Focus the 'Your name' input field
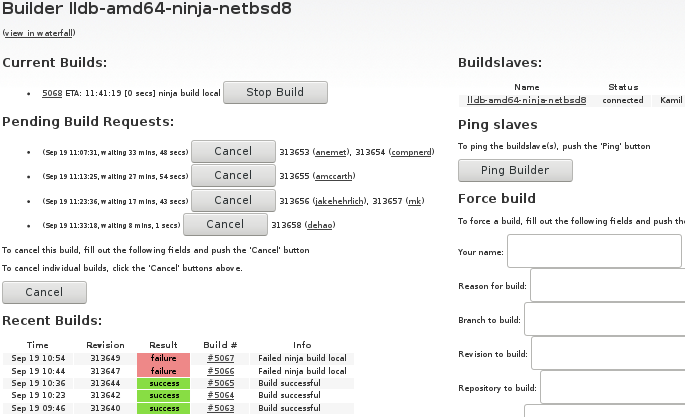The height and width of the screenshot is (417, 685). coord(595,251)
